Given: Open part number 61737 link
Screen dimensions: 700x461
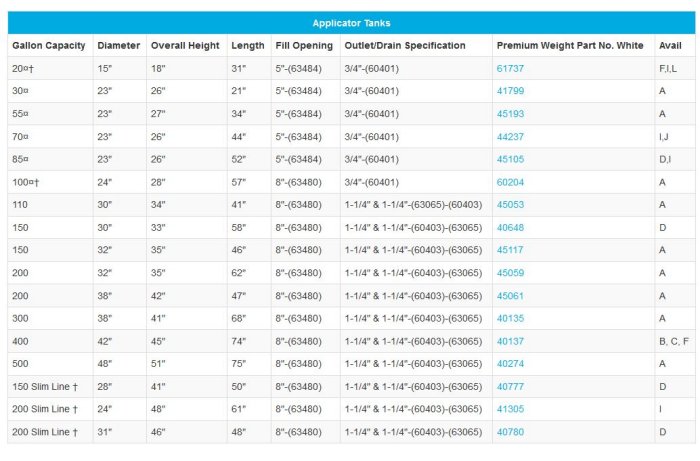Looking at the screenshot, I should (510, 69).
